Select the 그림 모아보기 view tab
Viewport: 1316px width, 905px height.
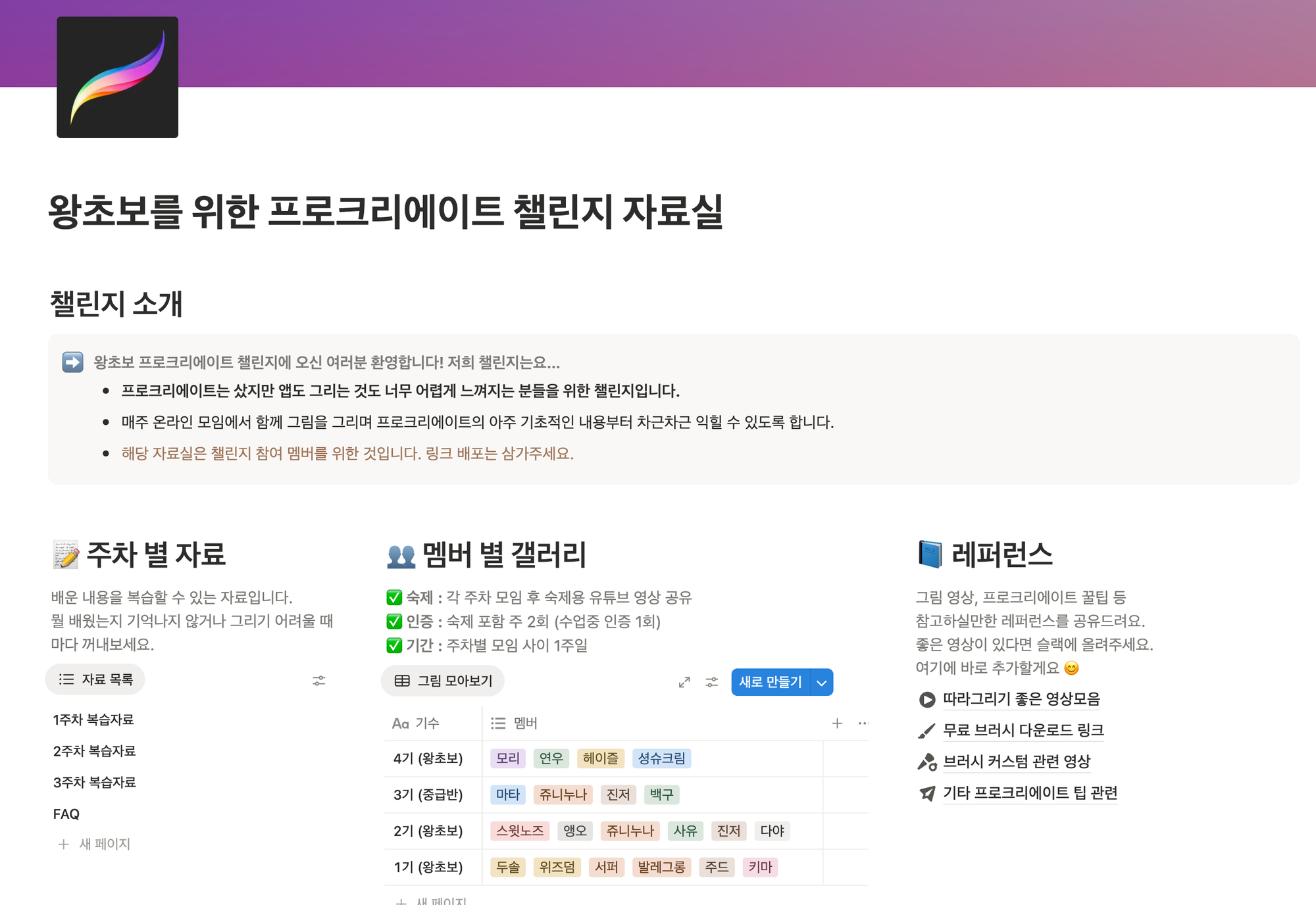coord(443,681)
